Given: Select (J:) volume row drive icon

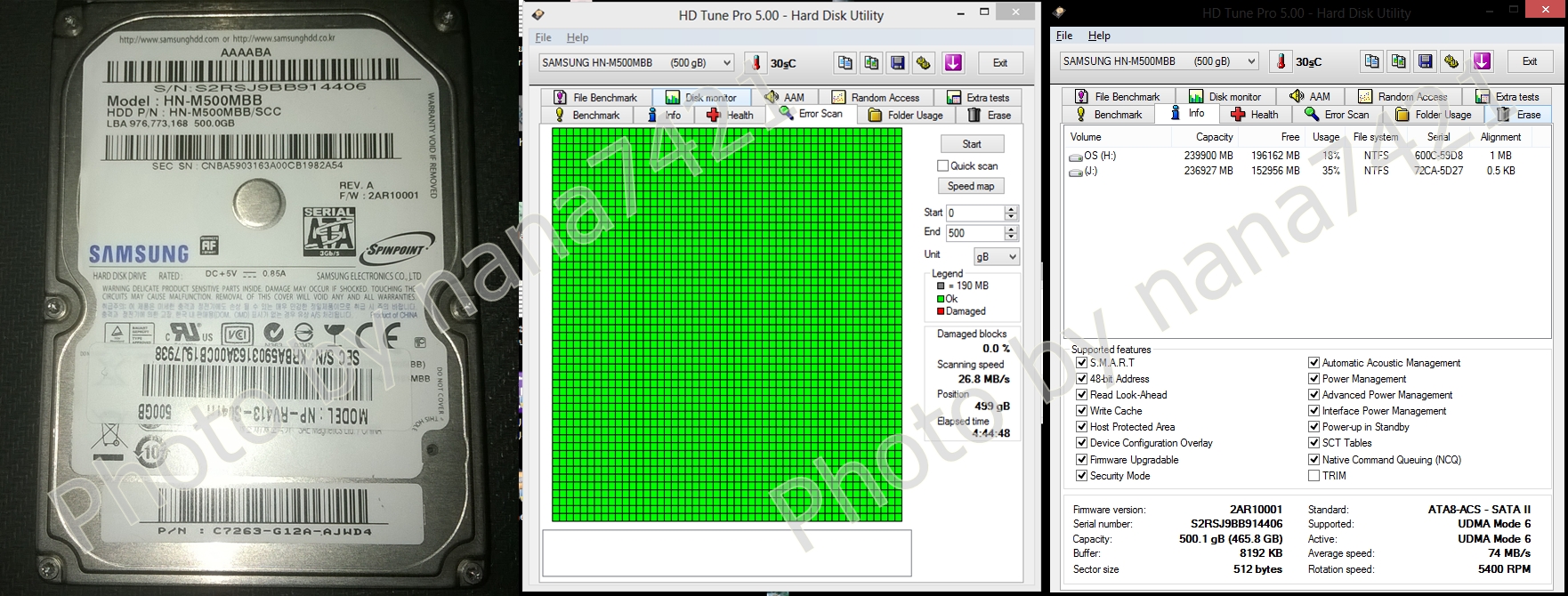Looking at the screenshot, I should point(1076,172).
